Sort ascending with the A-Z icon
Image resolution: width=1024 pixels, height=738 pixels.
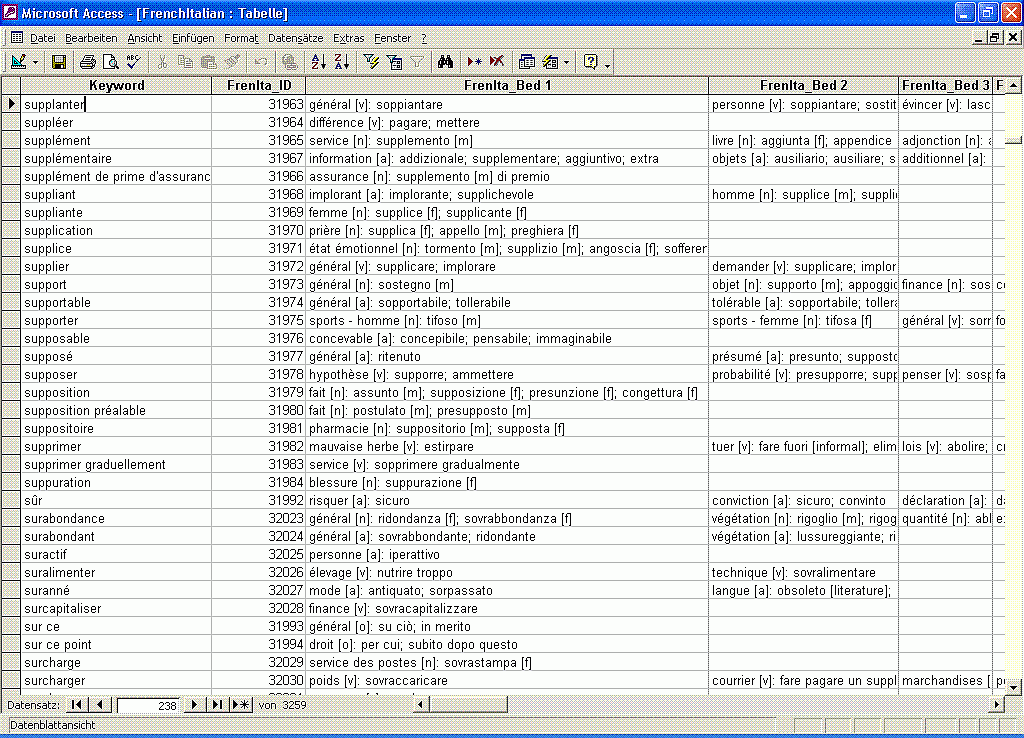tap(319, 62)
